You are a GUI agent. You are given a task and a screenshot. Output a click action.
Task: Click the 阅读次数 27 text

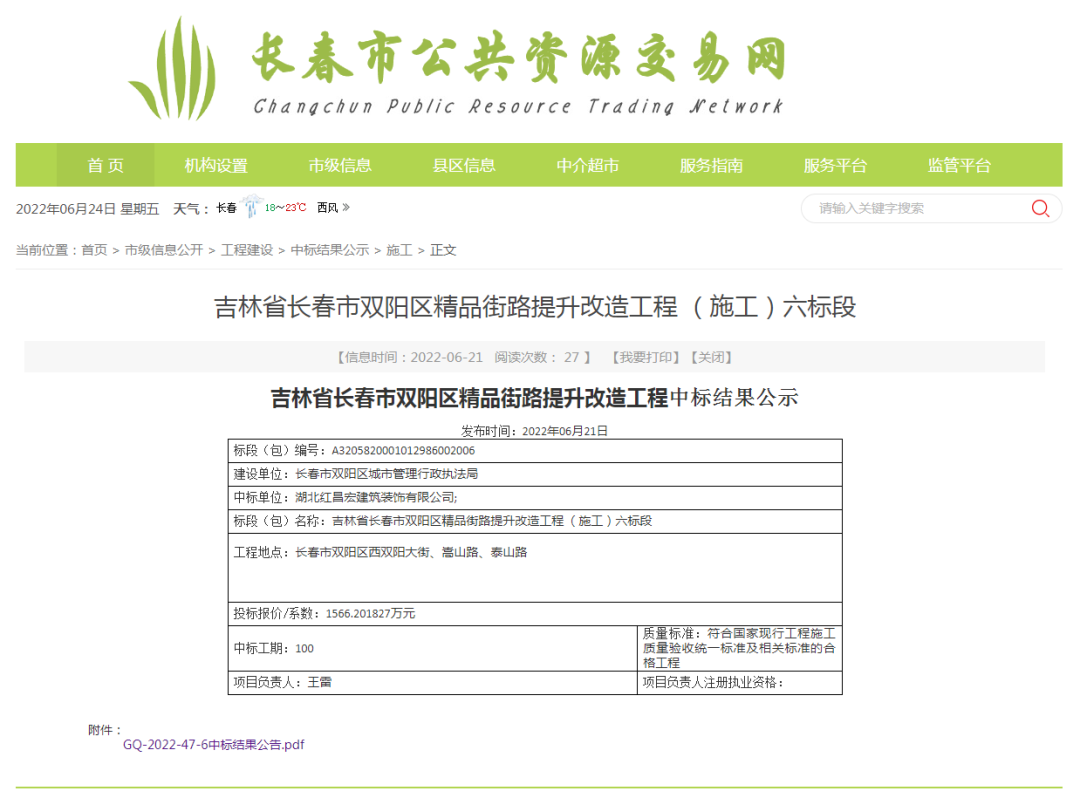537,357
